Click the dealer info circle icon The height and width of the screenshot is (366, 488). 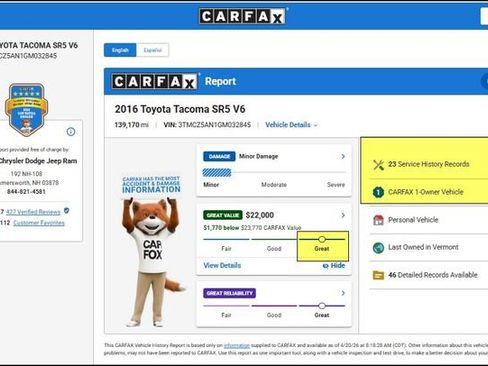tap(71, 132)
